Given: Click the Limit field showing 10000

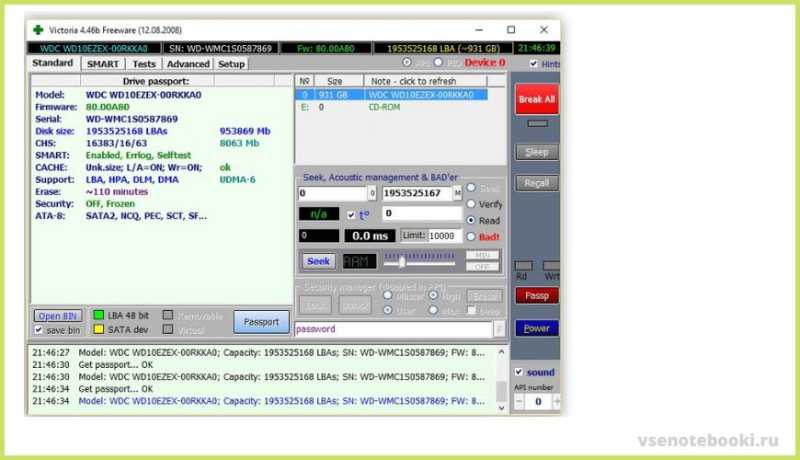Looking at the screenshot, I should (445, 236).
